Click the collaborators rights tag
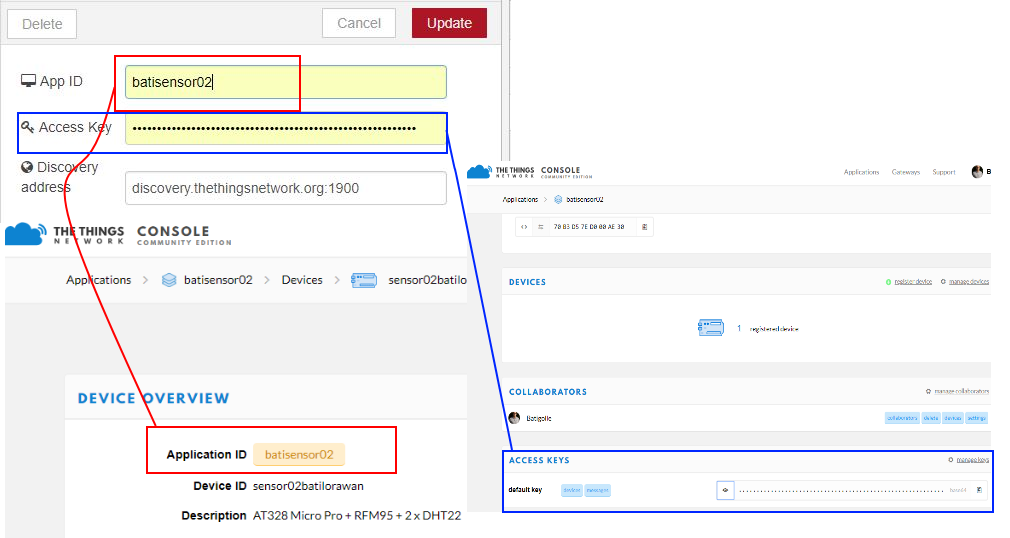Image resolution: width=1010 pixels, height=538 pixels. (902, 418)
